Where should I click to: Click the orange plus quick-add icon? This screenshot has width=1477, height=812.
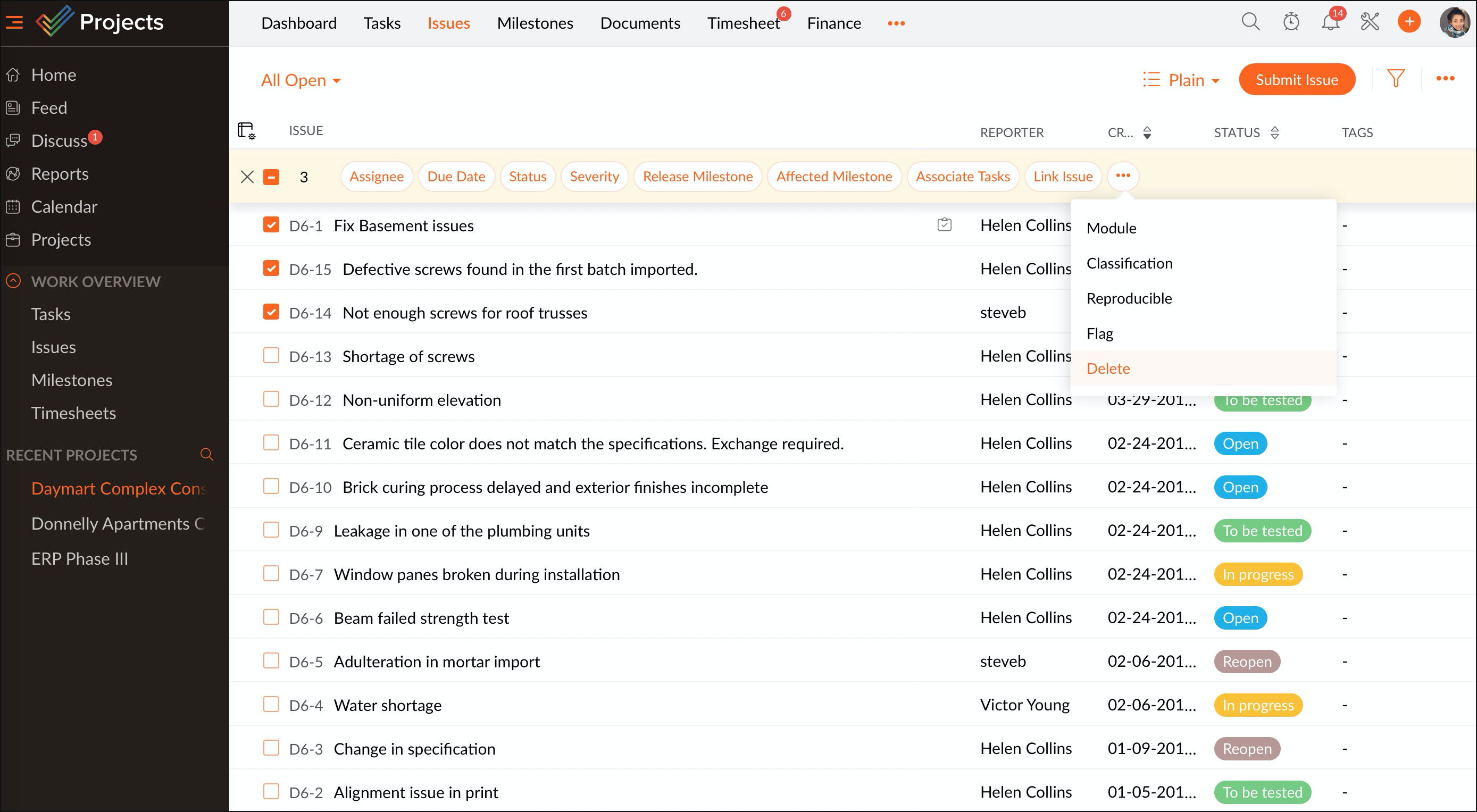tap(1409, 22)
